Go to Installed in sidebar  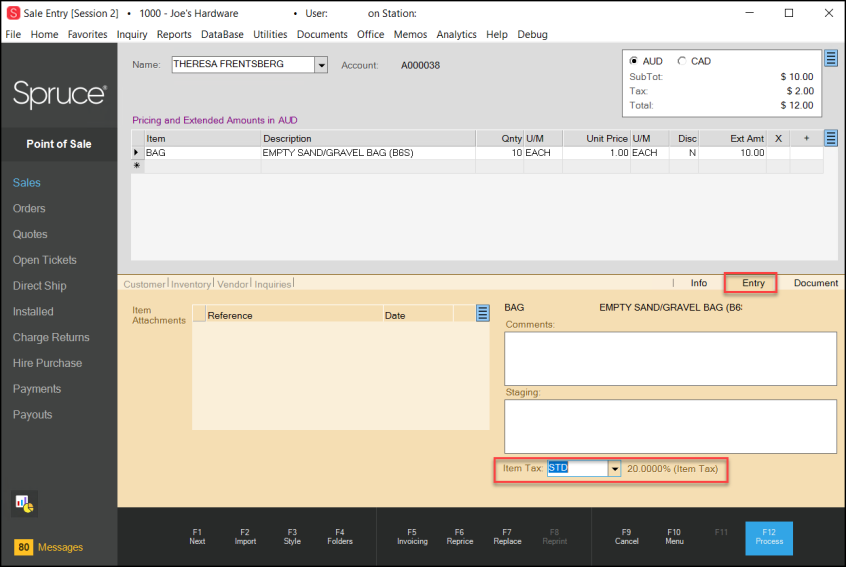33,312
